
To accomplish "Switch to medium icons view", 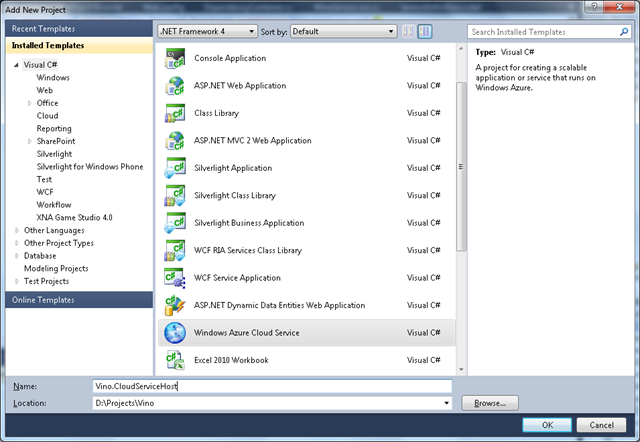I will (424, 31).
